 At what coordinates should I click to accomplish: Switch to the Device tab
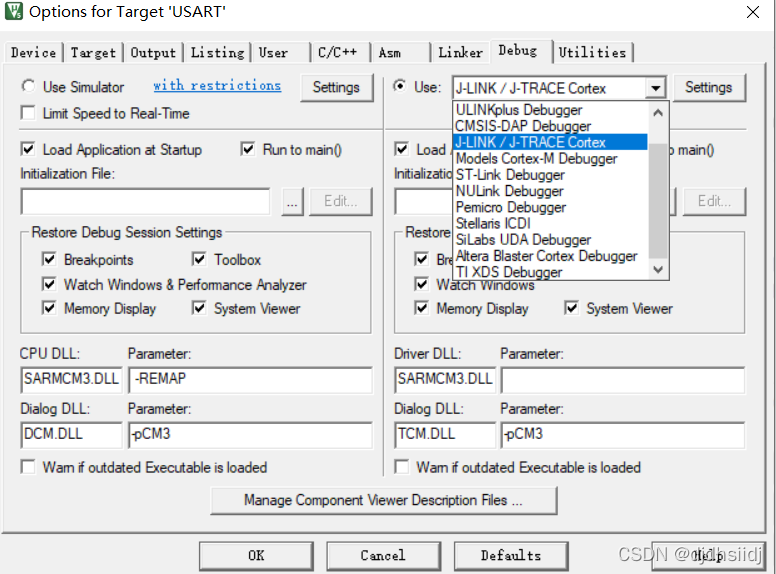[34, 52]
